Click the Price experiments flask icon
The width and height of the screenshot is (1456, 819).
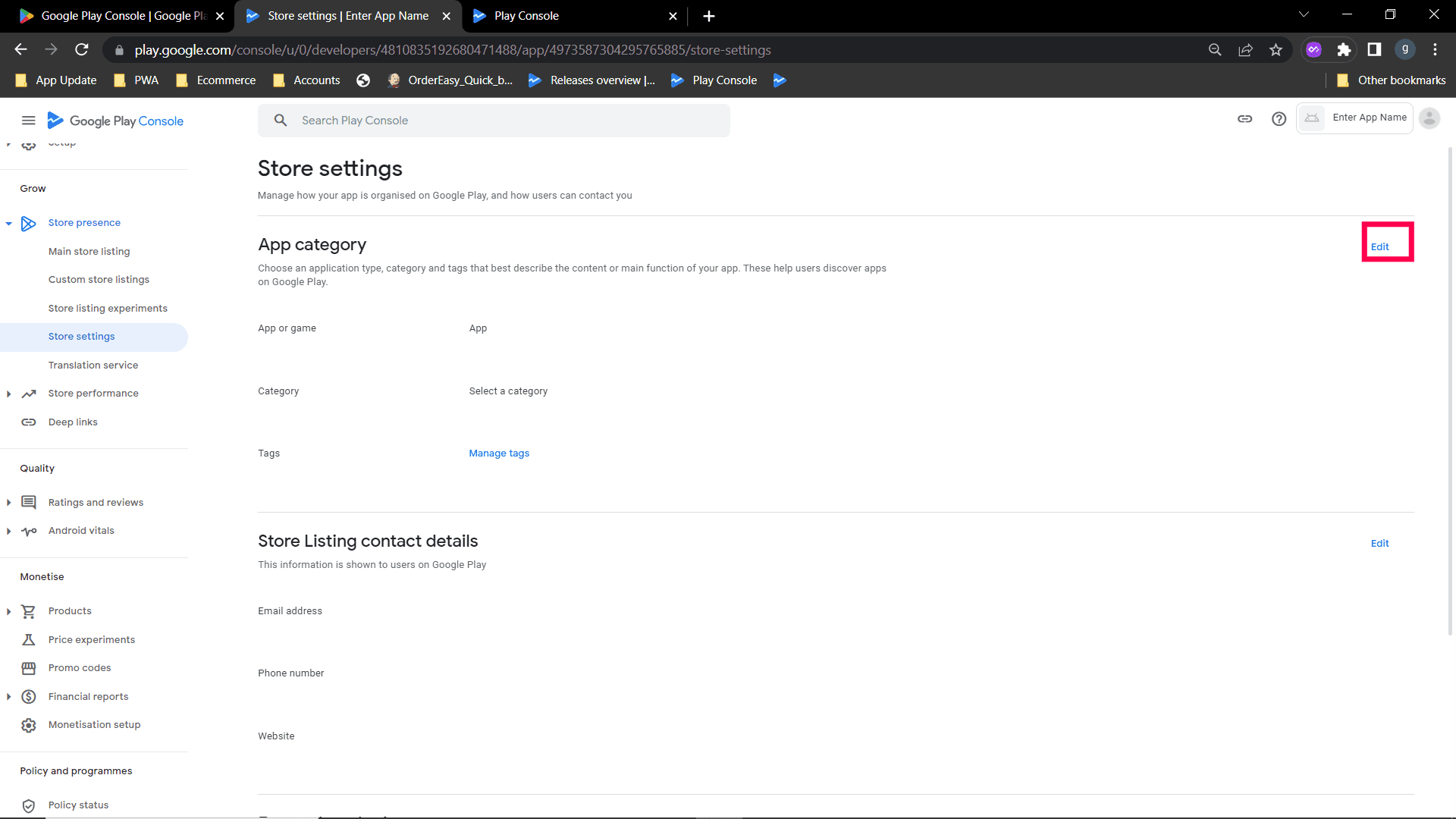(x=29, y=640)
